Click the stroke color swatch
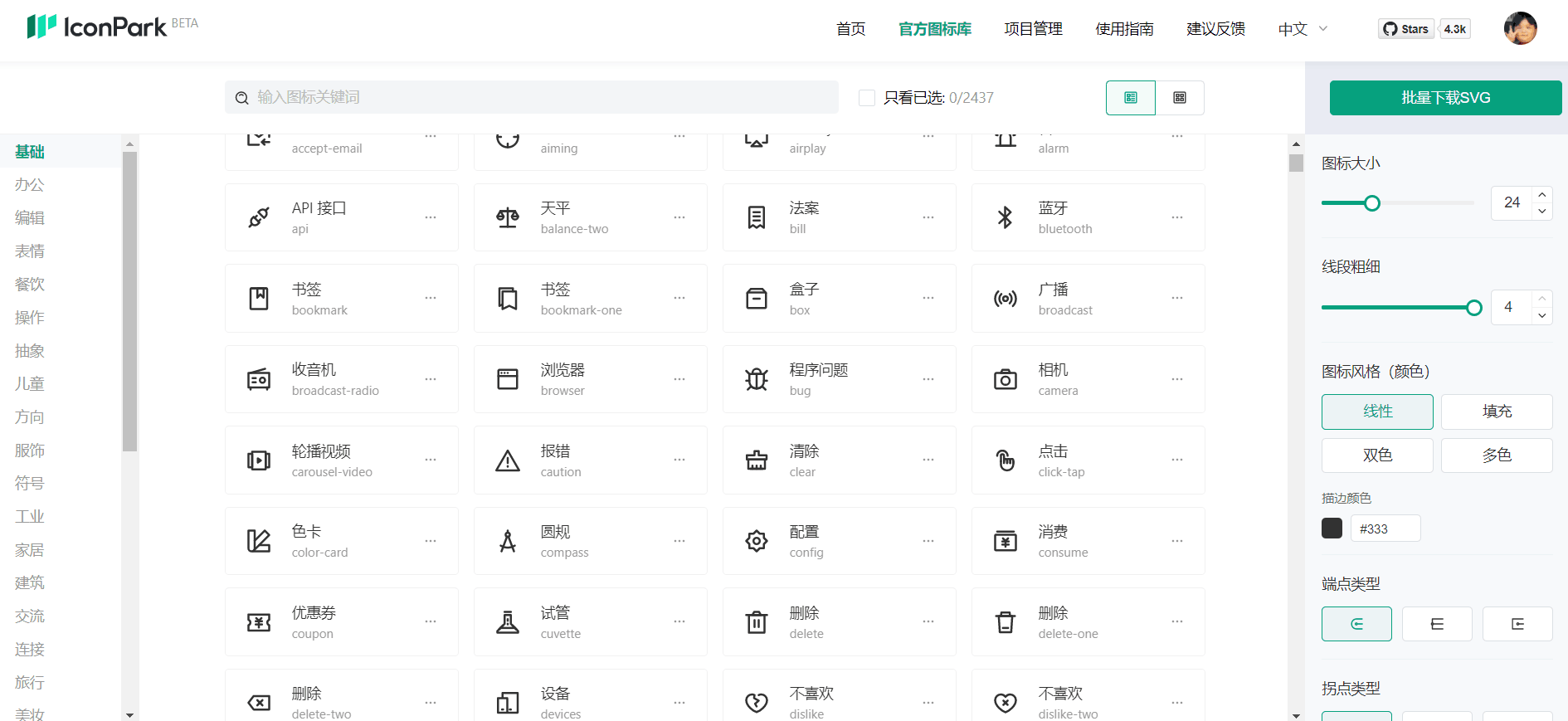 (x=1332, y=529)
